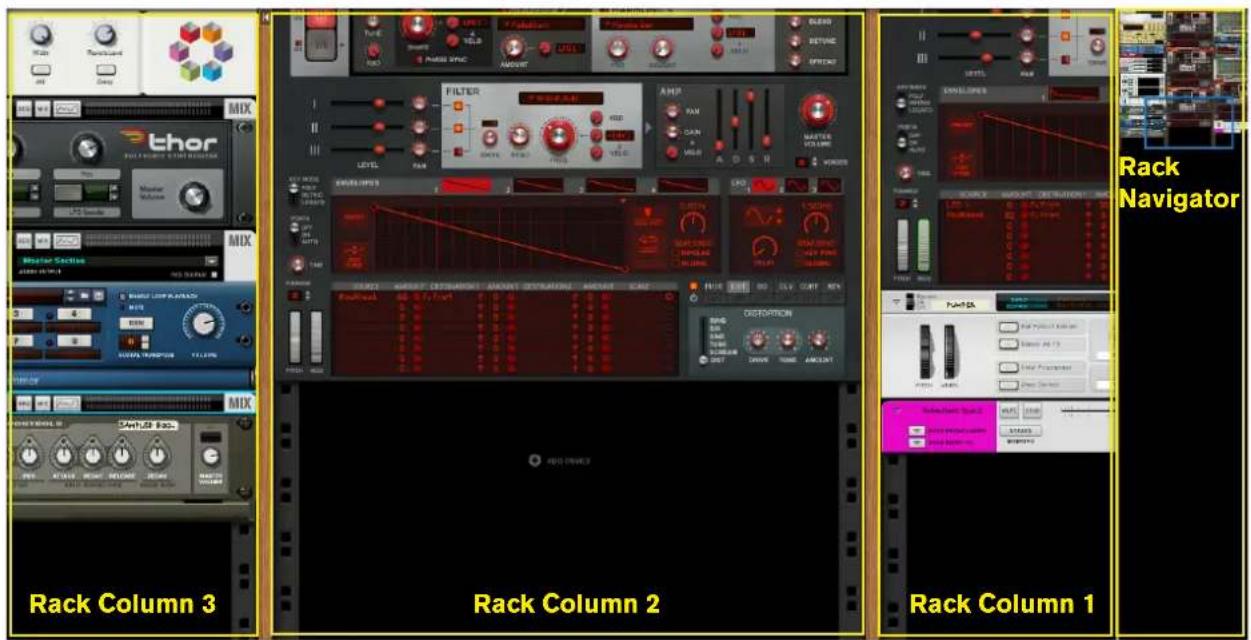Click the SPREAD knob
The image size is (1251, 640).
pos(796,62)
